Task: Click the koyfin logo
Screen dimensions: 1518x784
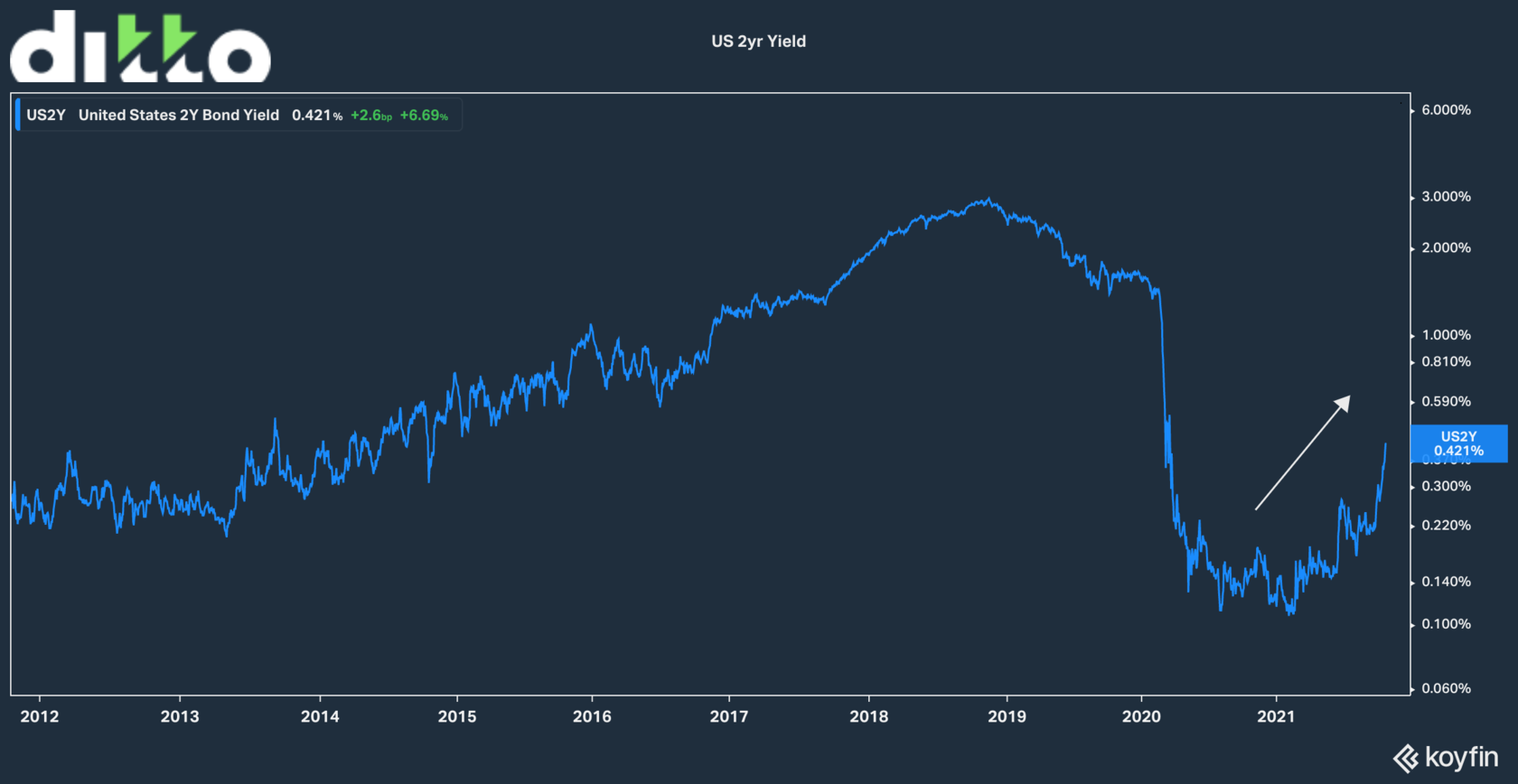Action: 1446,757
